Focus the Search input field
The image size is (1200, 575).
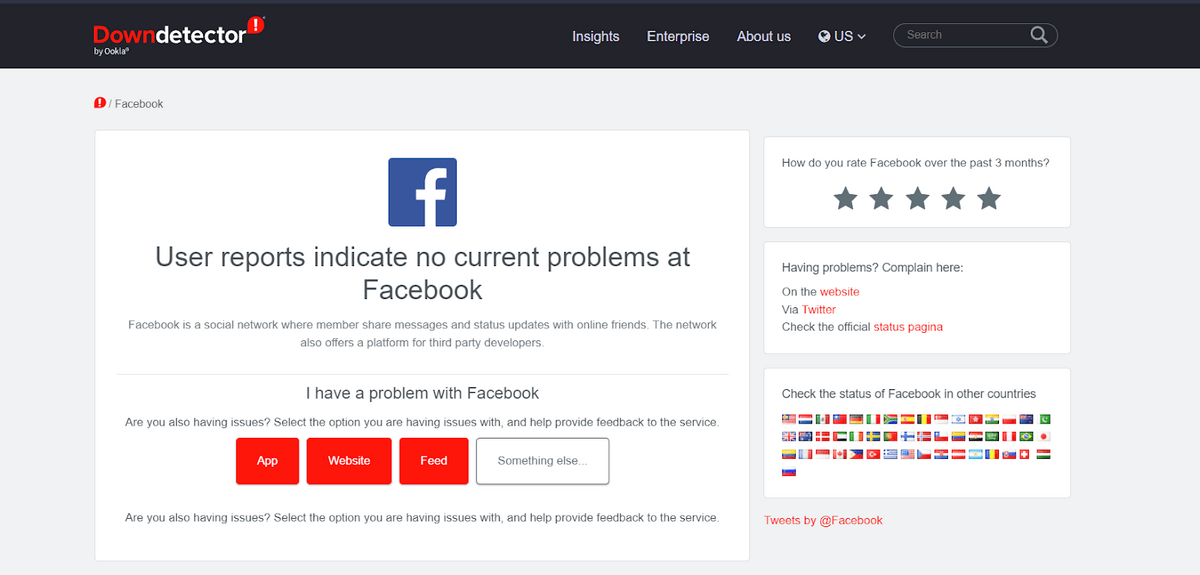[960, 35]
